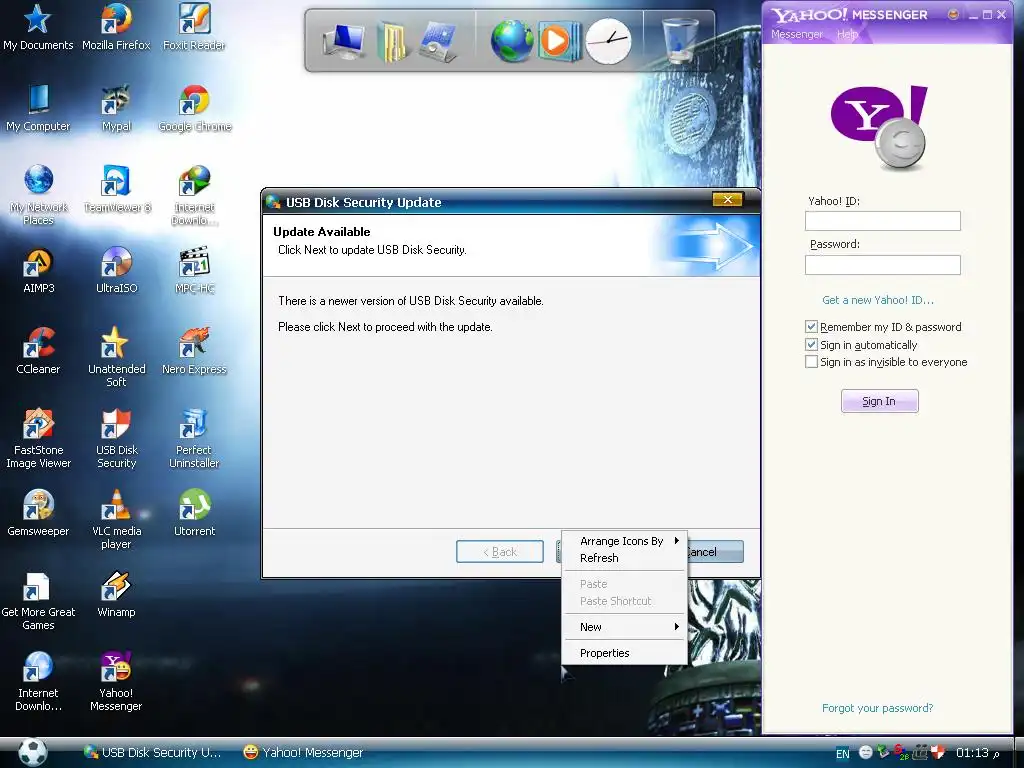Click the EN language indicator in tray
The width and height of the screenshot is (1024, 768).
coord(843,754)
